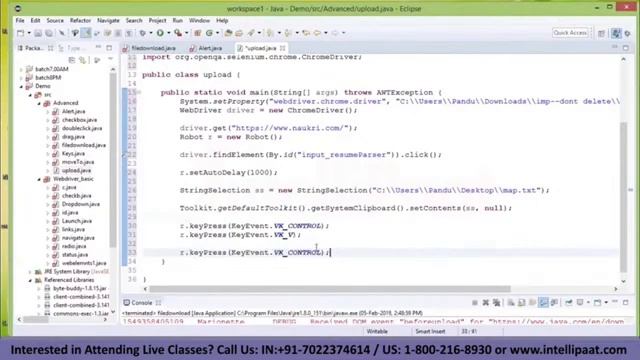The height and width of the screenshot is (360, 640).
Task: Select doubleclick.java in the tree
Action: tap(82, 128)
